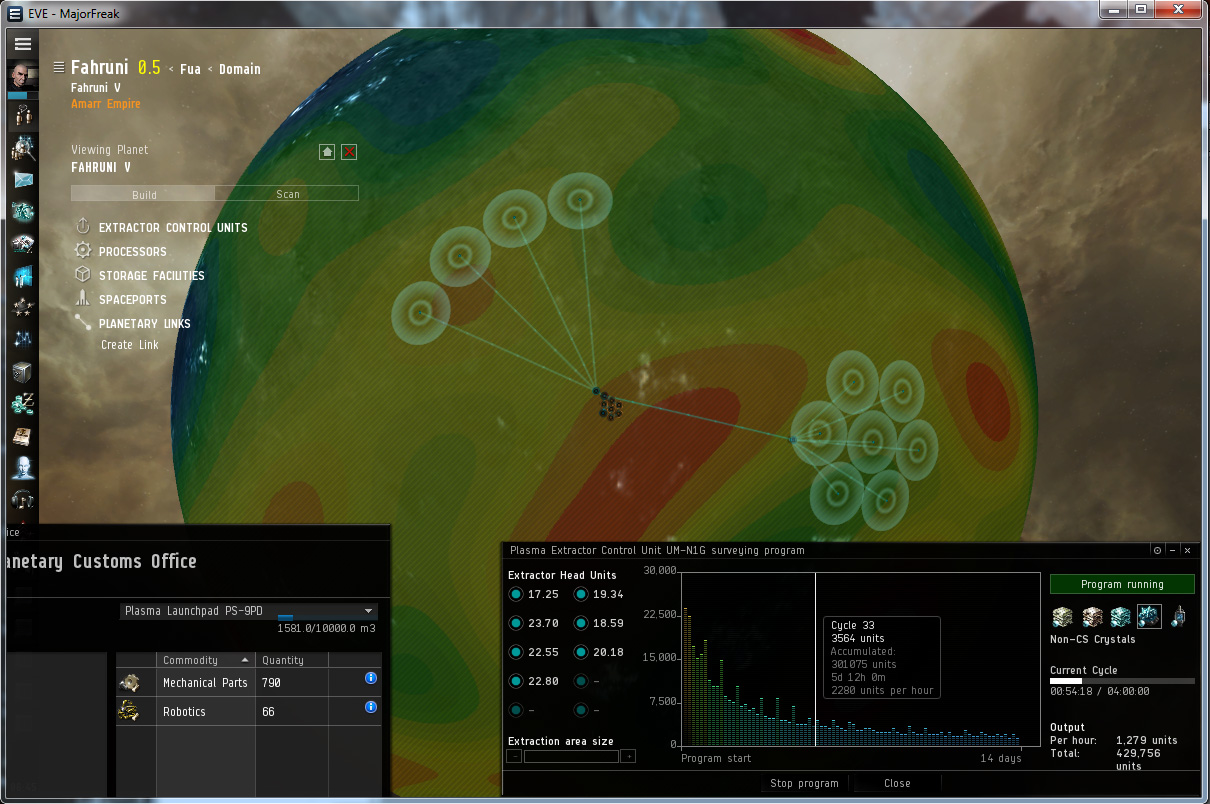Open the journal book icon in sidebar

(23, 437)
